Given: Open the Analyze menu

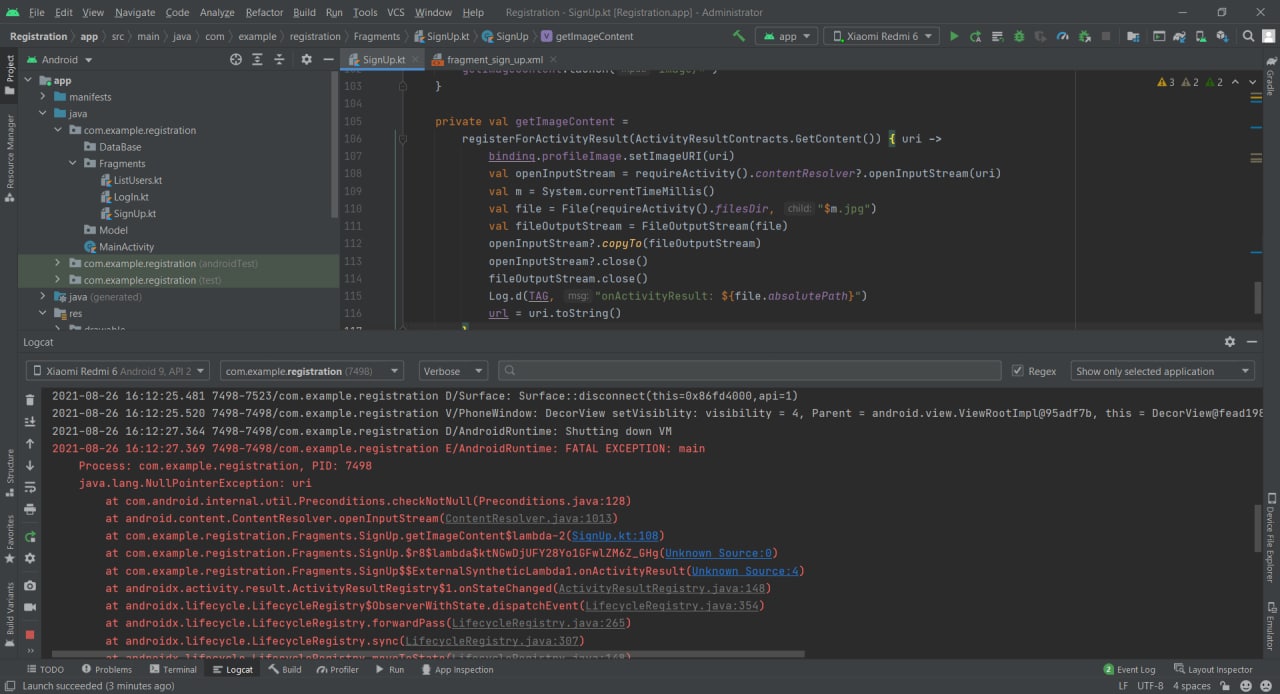Looking at the screenshot, I should click(217, 12).
